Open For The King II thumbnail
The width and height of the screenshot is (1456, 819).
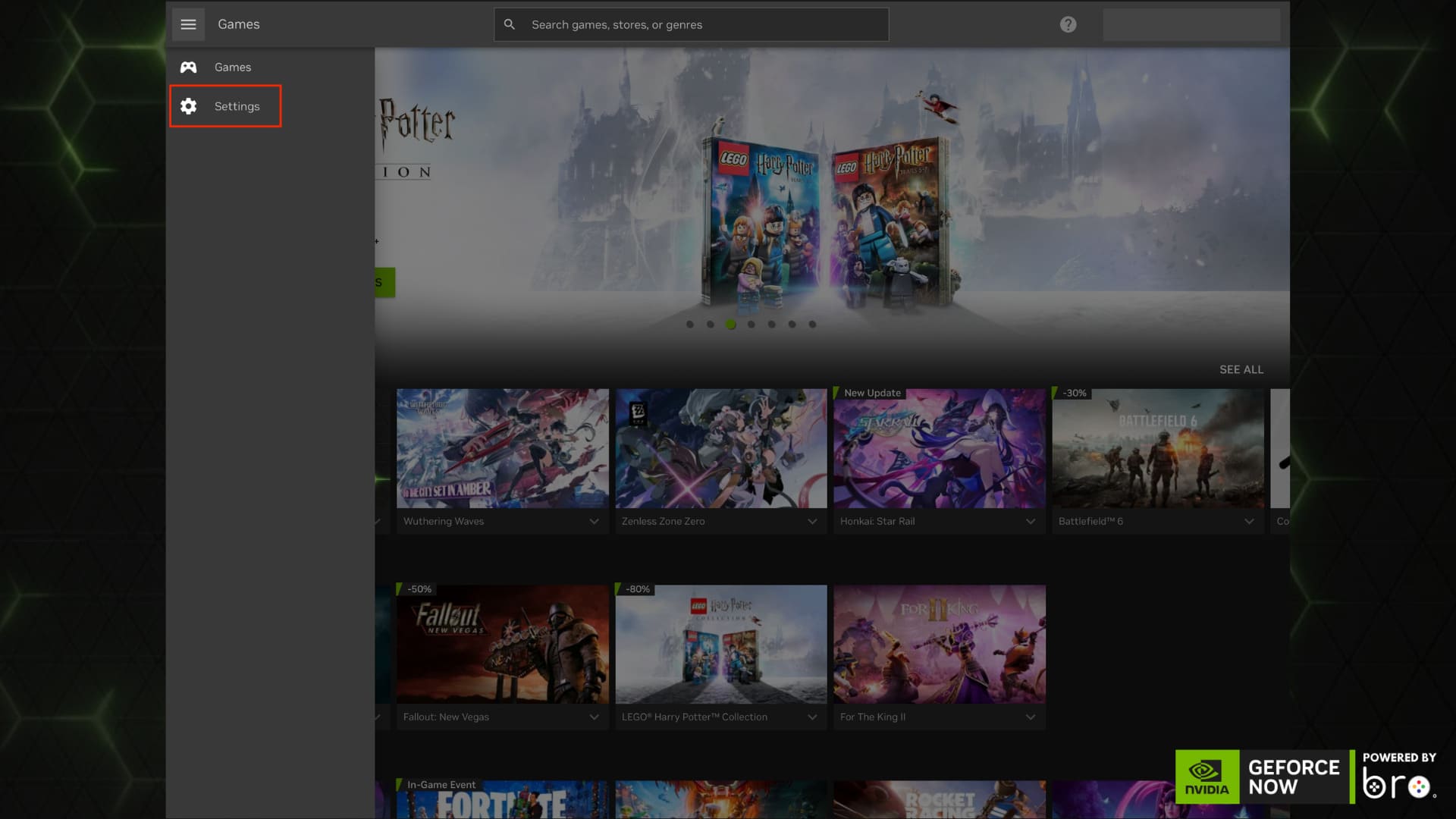940,644
